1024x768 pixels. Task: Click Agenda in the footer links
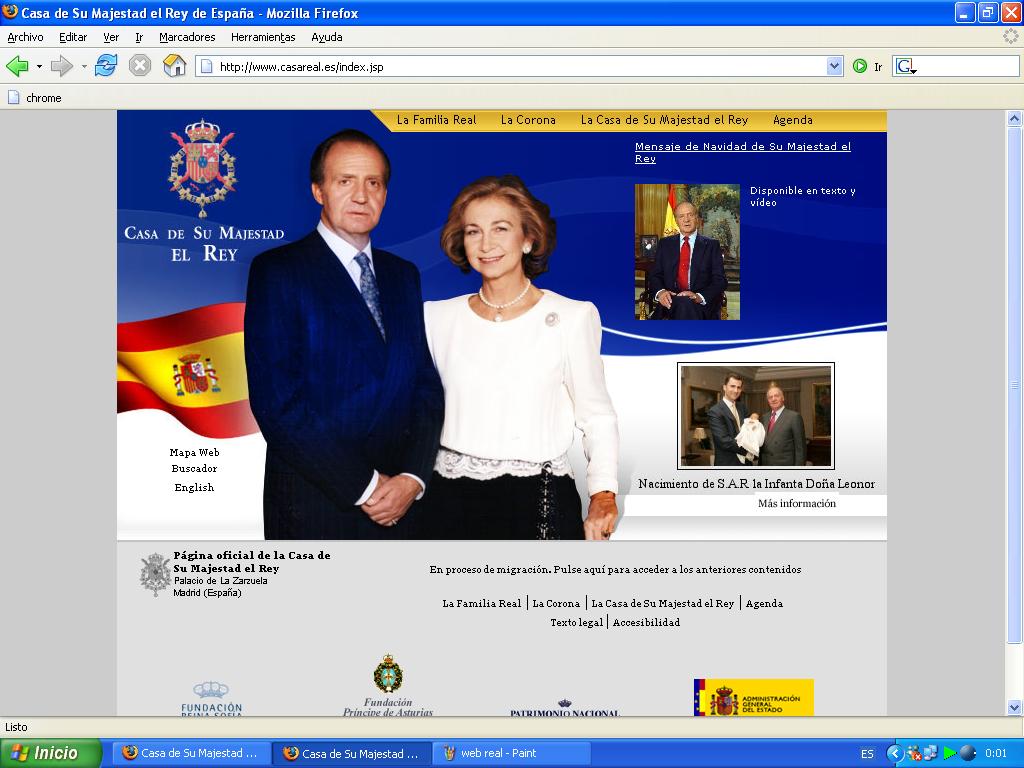click(764, 603)
